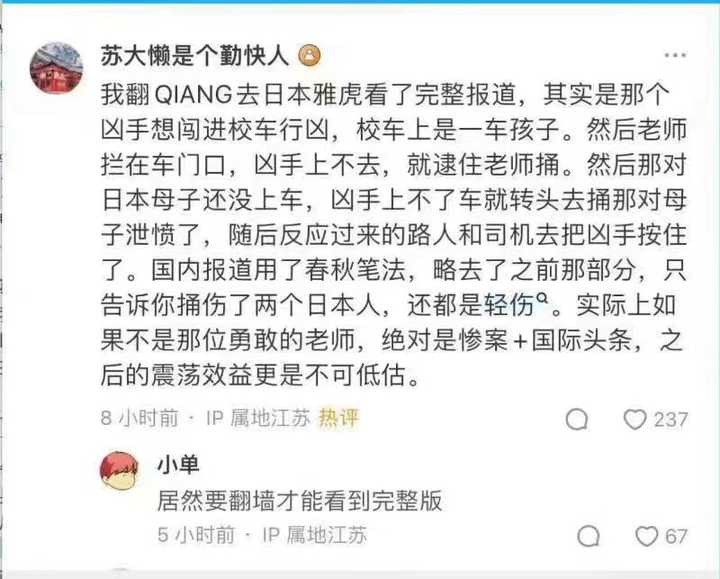The height and width of the screenshot is (579, 720).
Task: Click reply text 居然要翻墙才能看到完整版
Action: 300,500
